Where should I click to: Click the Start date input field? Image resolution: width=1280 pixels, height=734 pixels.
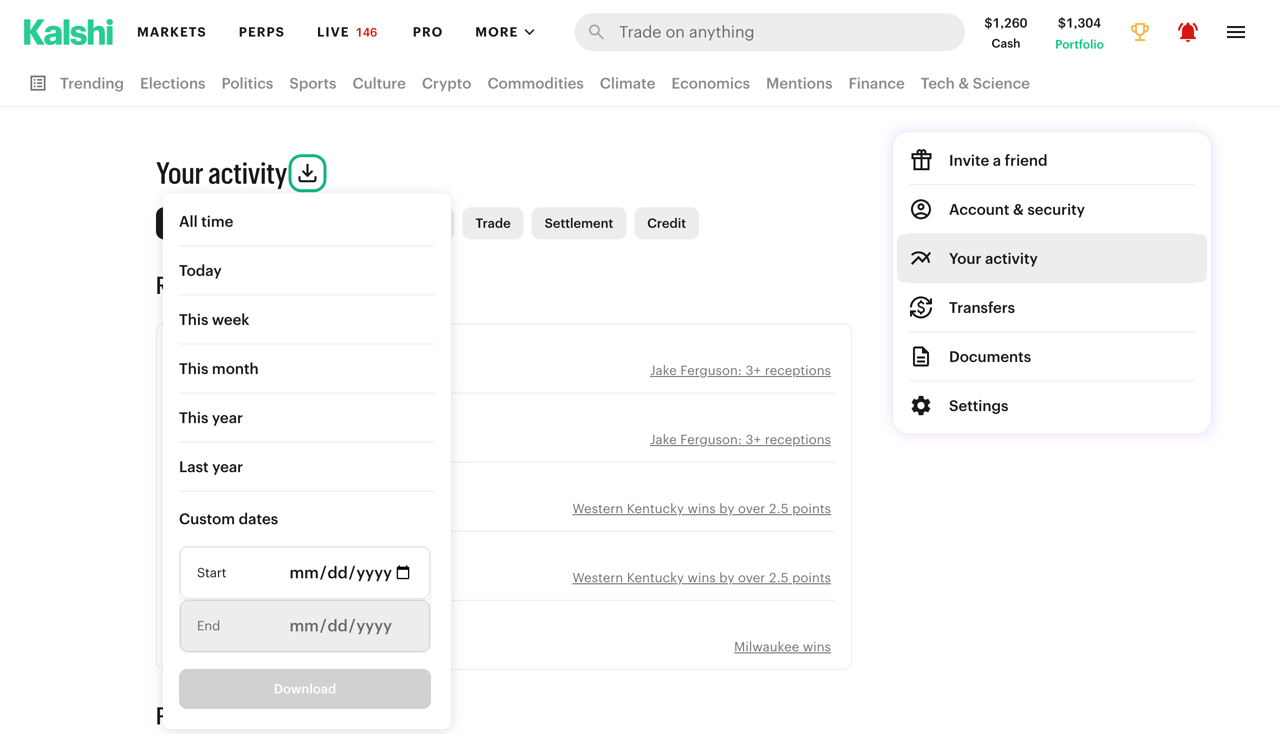pyautogui.click(x=305, y=573)
